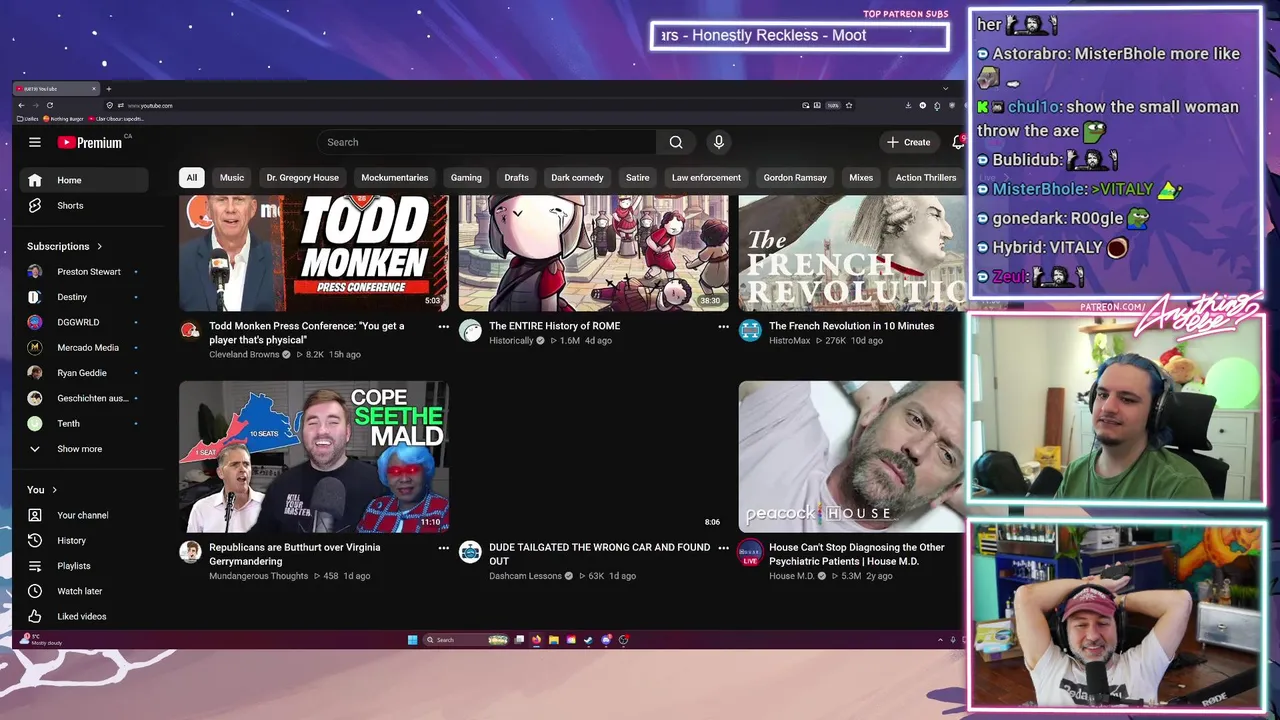
Task: Select the Gordon Ramsay filter chip
Action: click(x=795, y=178)
